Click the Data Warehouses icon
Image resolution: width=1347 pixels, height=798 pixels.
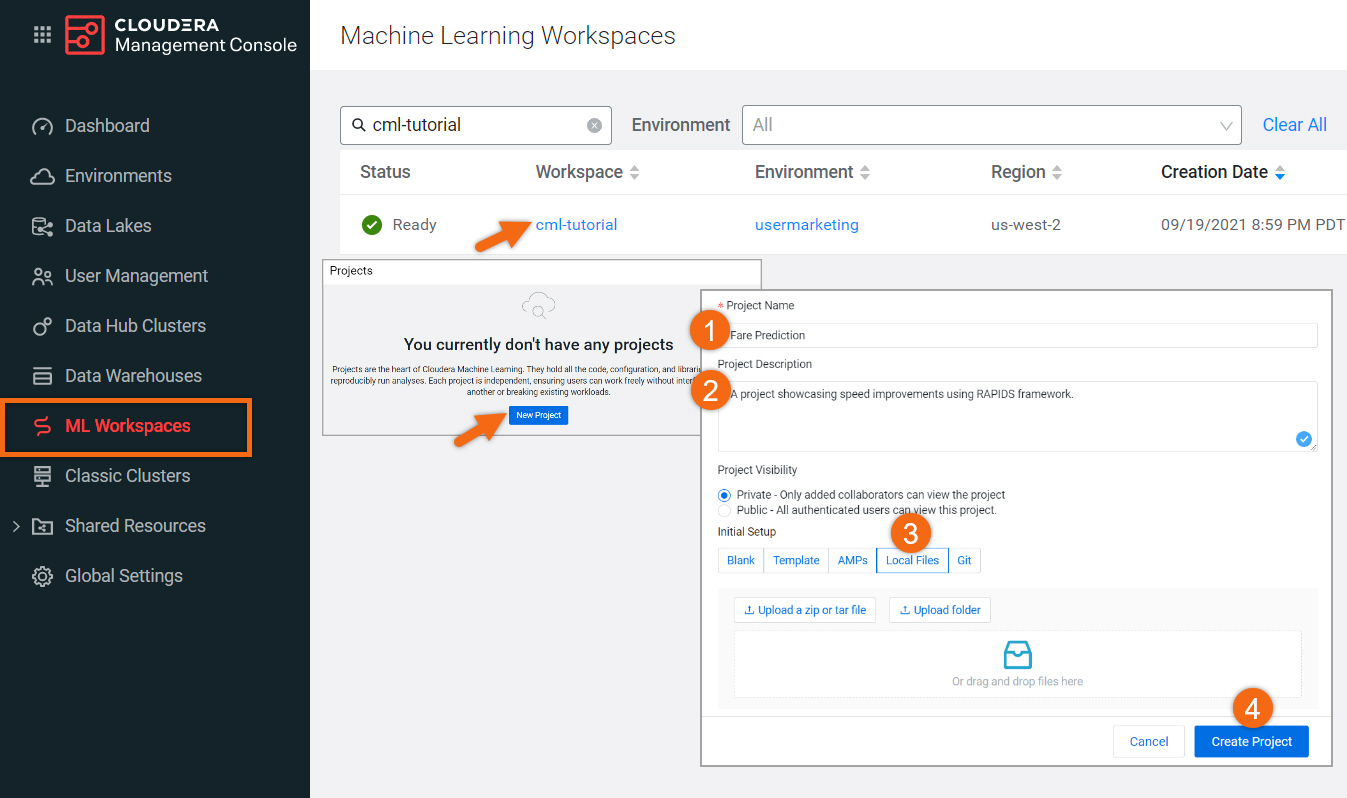click(x=42, y=376)
